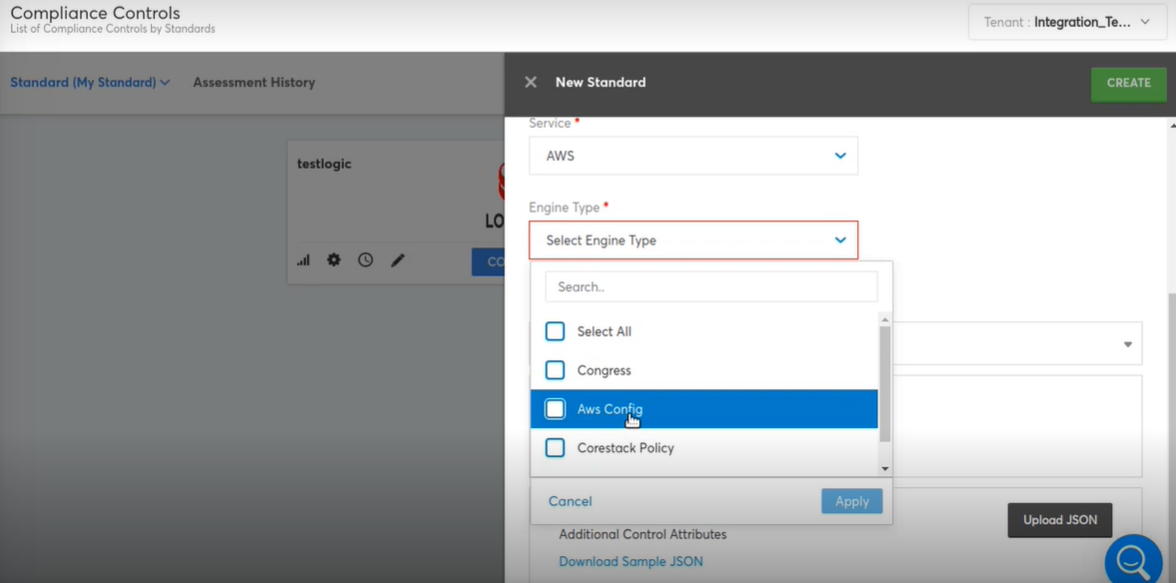Switch to Assessment History tab
This screenshot has width=1176, height=583.
pyautogui.click(x=254, y=83)
